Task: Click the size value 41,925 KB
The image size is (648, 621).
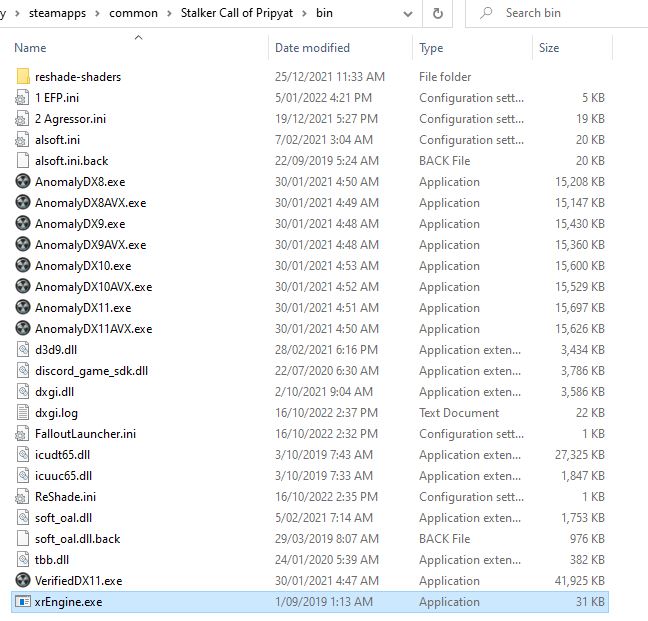Action: tap(580, 581)
